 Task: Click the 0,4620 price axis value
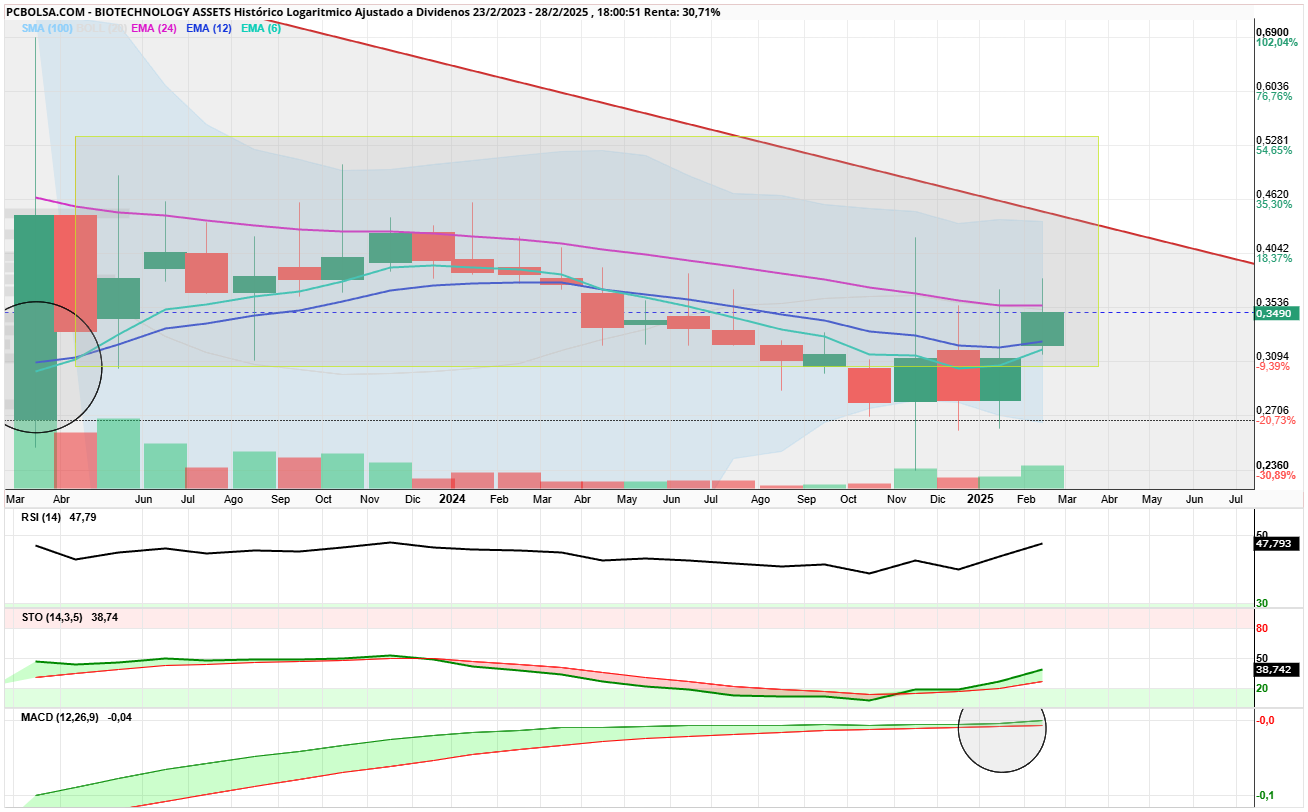tap(1272, 194)
